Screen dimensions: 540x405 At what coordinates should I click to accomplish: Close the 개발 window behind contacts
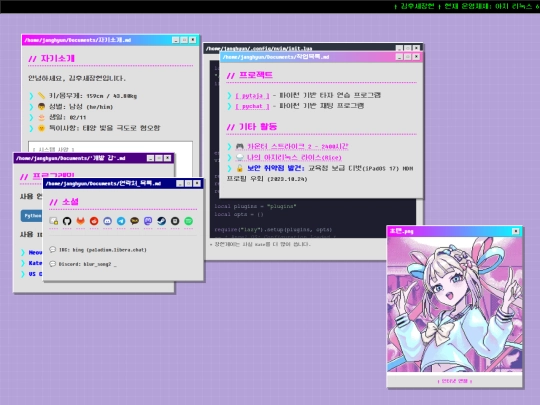[167, 158]
